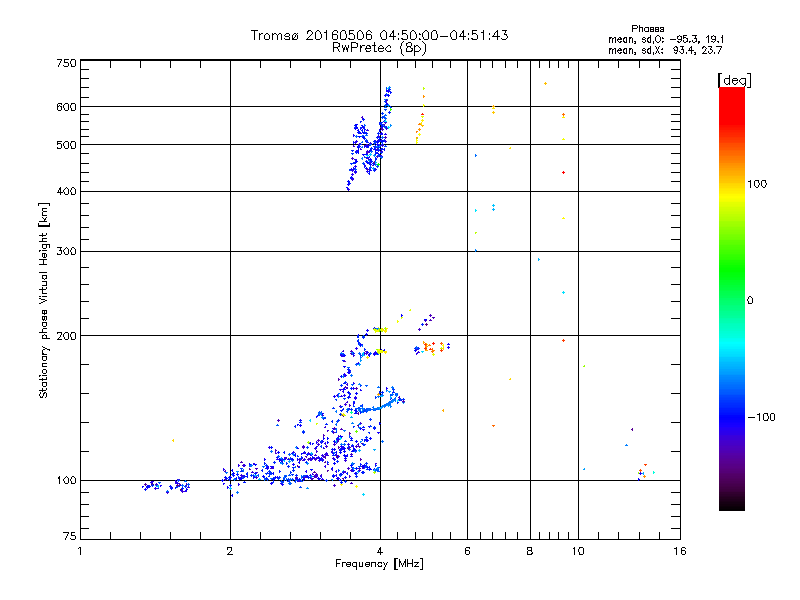This screenshot has width=800, height=600.
Task: Click the y-axis tick label "750"
Action: (x=66, y=63)
